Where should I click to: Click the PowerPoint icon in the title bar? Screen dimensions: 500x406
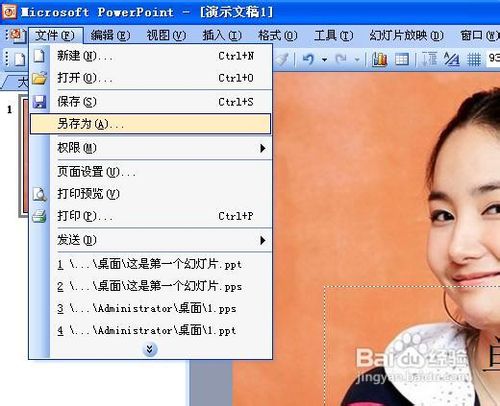coord(9,12)
